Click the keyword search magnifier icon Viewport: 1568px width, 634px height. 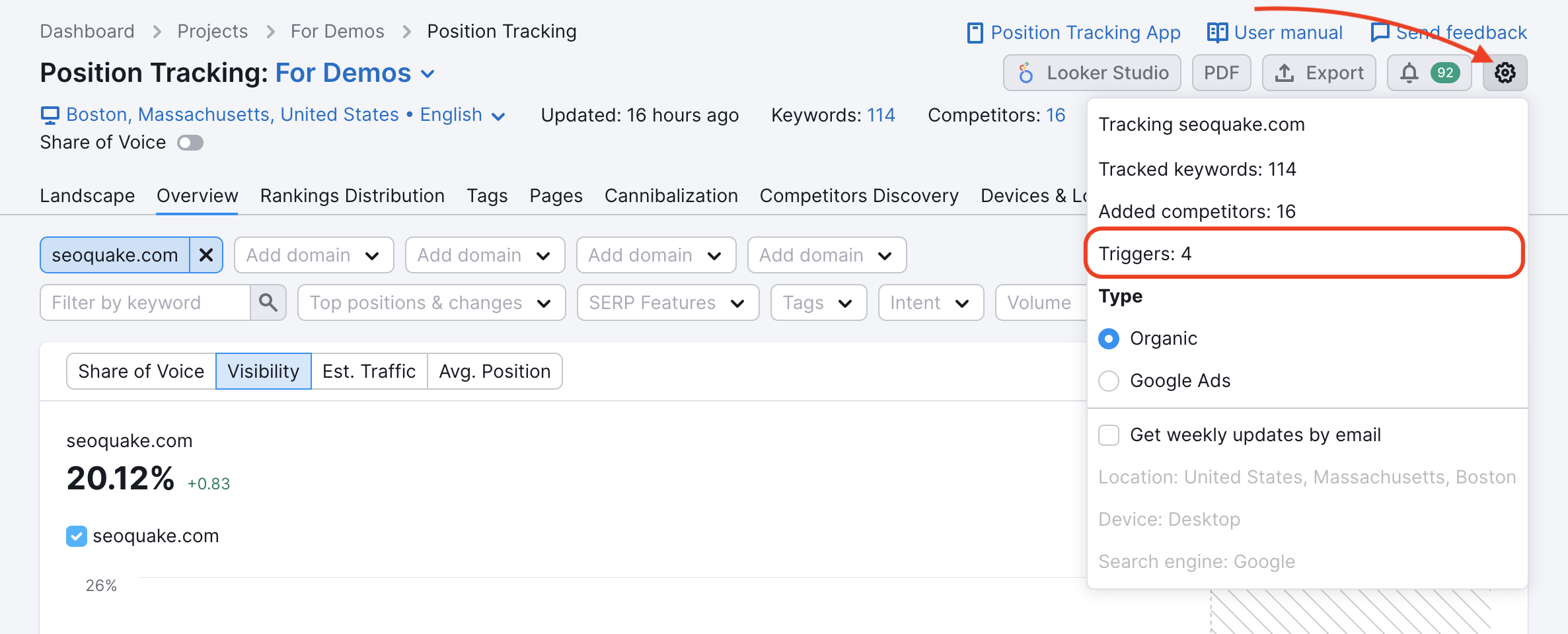coord(268,302)
